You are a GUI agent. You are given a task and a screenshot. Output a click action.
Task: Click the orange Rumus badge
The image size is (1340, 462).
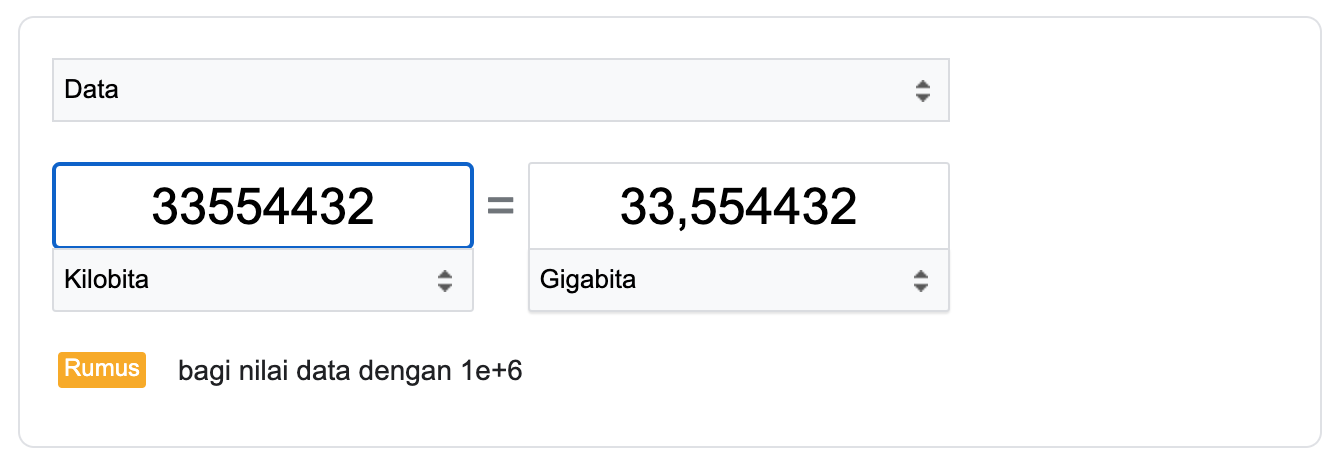tap(102, 370)
